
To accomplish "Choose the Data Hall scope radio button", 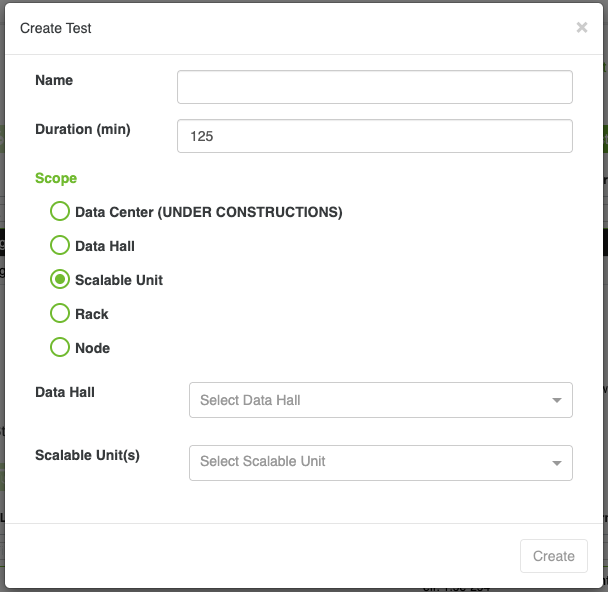I will tap(59, 246).
